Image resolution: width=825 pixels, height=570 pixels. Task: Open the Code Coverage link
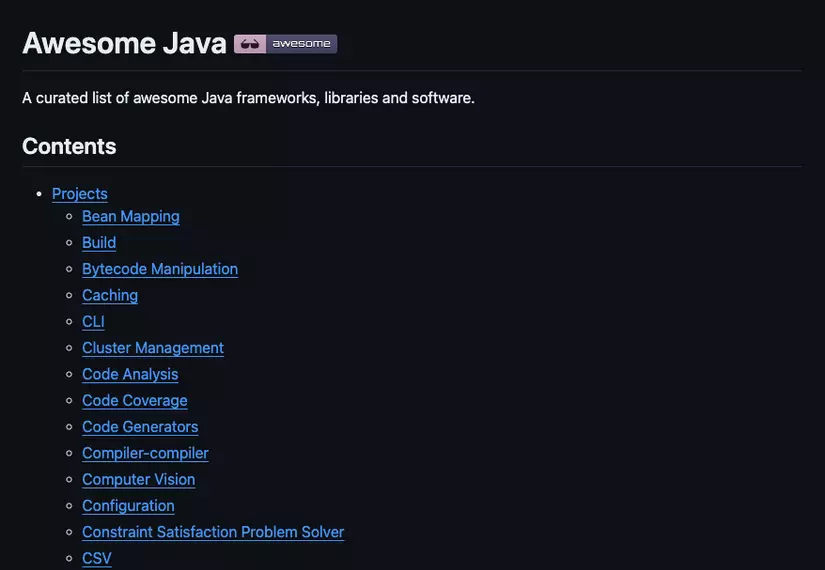tap(135, 401)
